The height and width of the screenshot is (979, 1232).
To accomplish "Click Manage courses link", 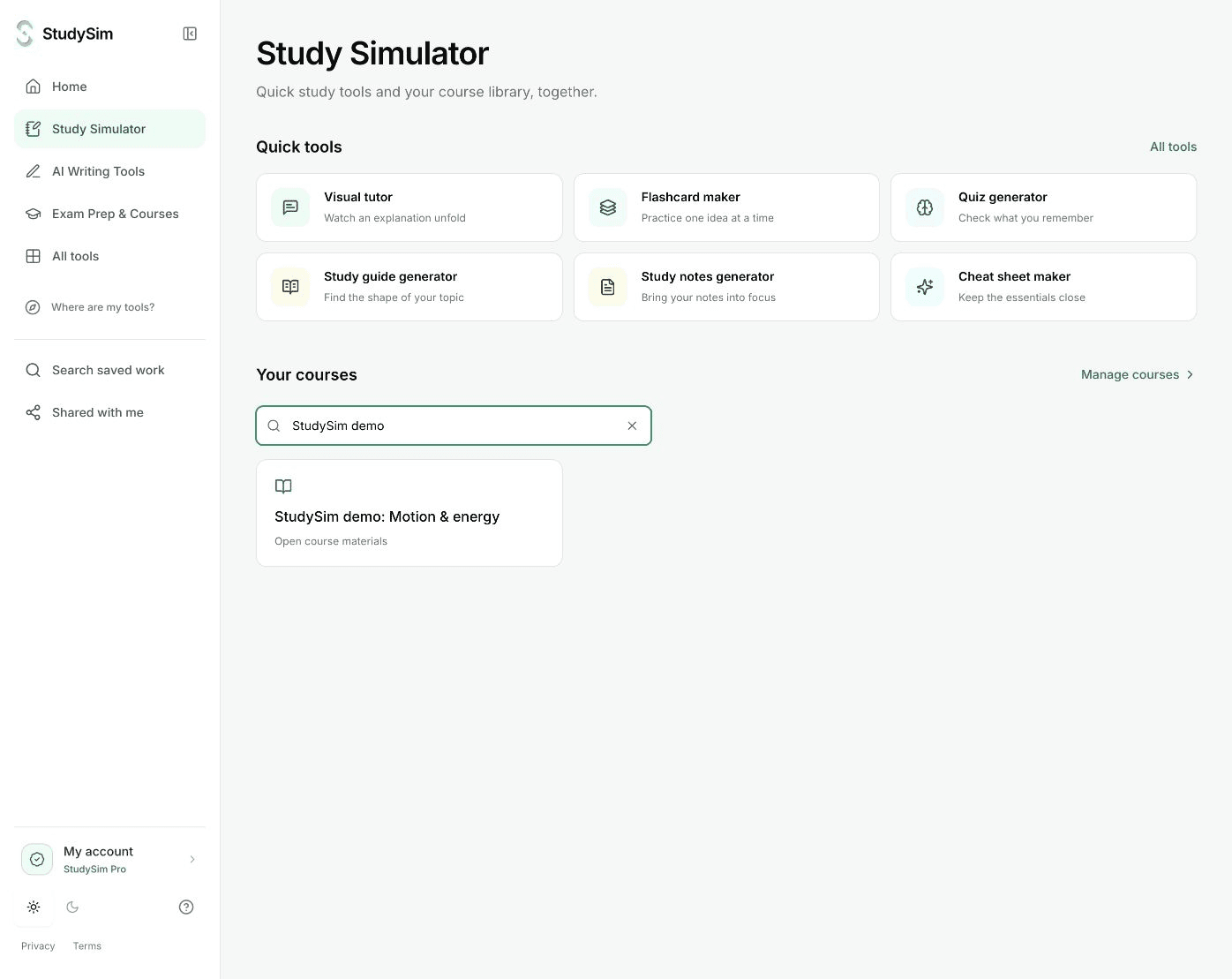I will click(1138, 374).
